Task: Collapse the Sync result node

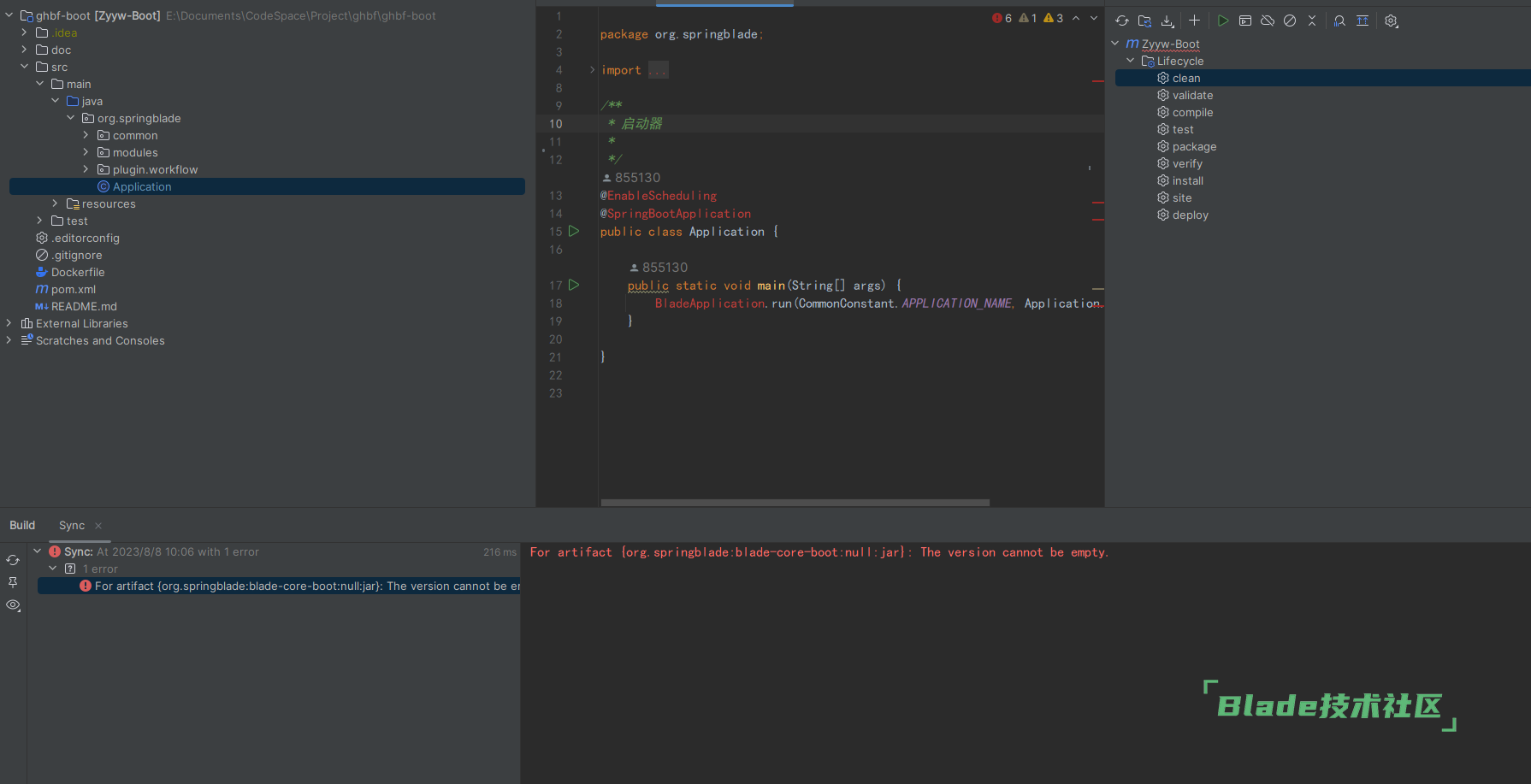Action: click(x=38, y=551)
